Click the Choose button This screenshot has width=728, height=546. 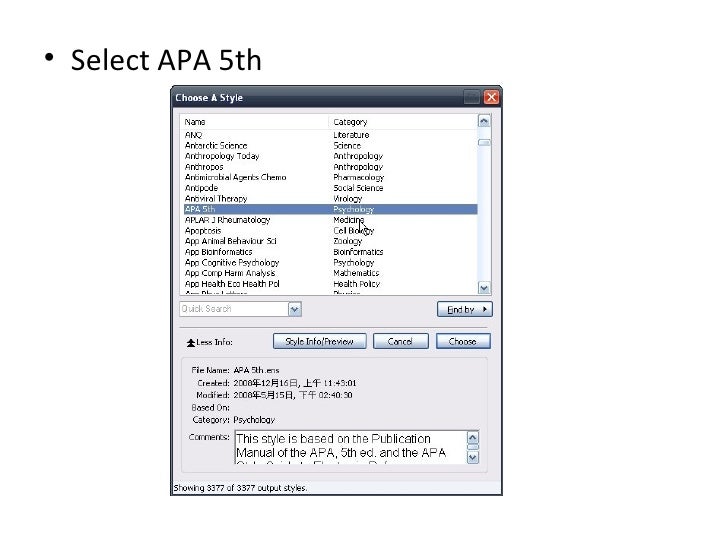click(x=462, y=341)
